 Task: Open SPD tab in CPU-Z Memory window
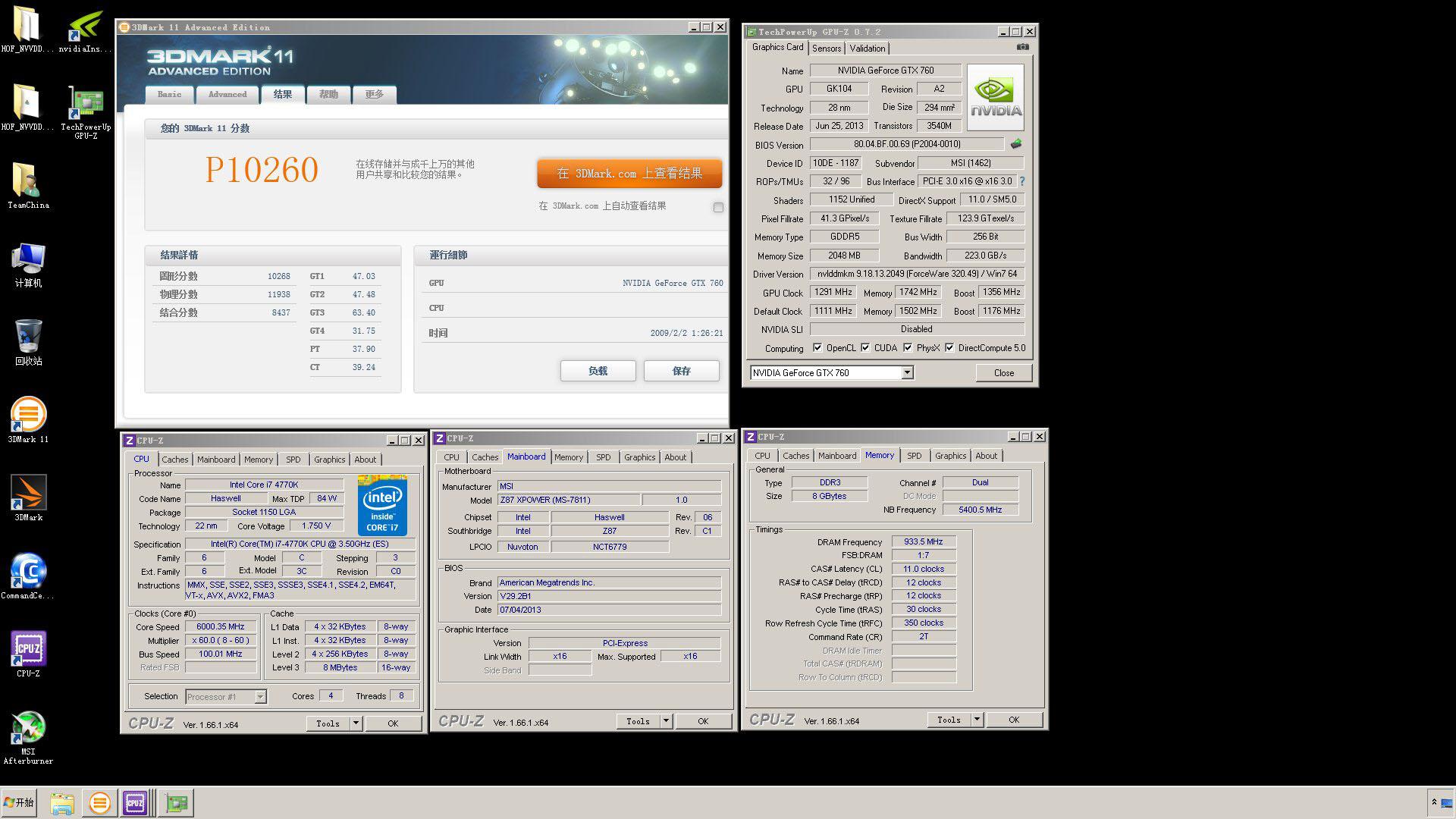(915, 456)
